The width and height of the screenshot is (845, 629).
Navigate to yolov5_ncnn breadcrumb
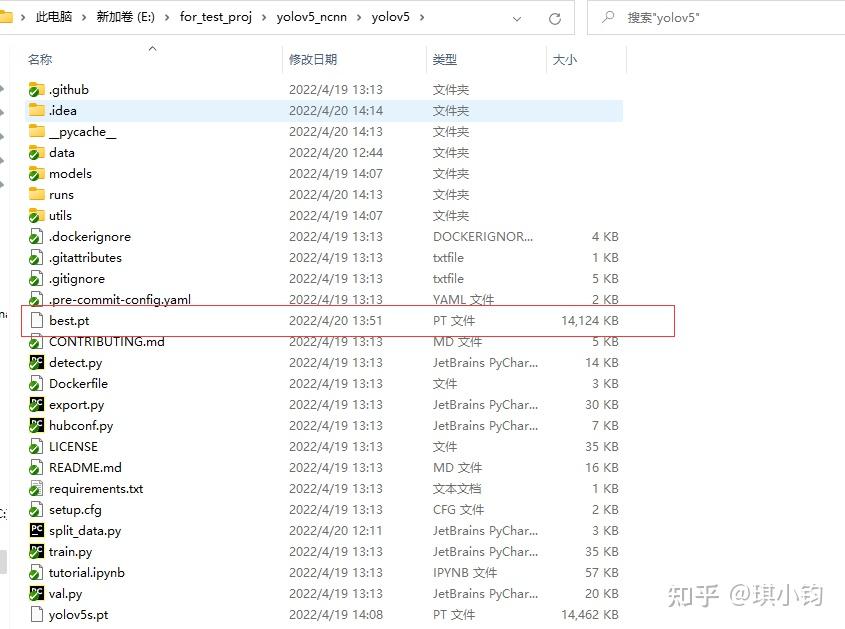[311, 17]
